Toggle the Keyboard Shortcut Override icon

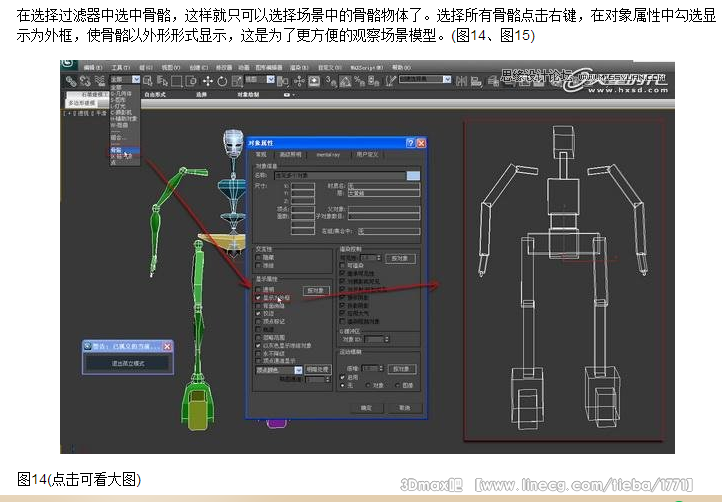click(314, 82)
